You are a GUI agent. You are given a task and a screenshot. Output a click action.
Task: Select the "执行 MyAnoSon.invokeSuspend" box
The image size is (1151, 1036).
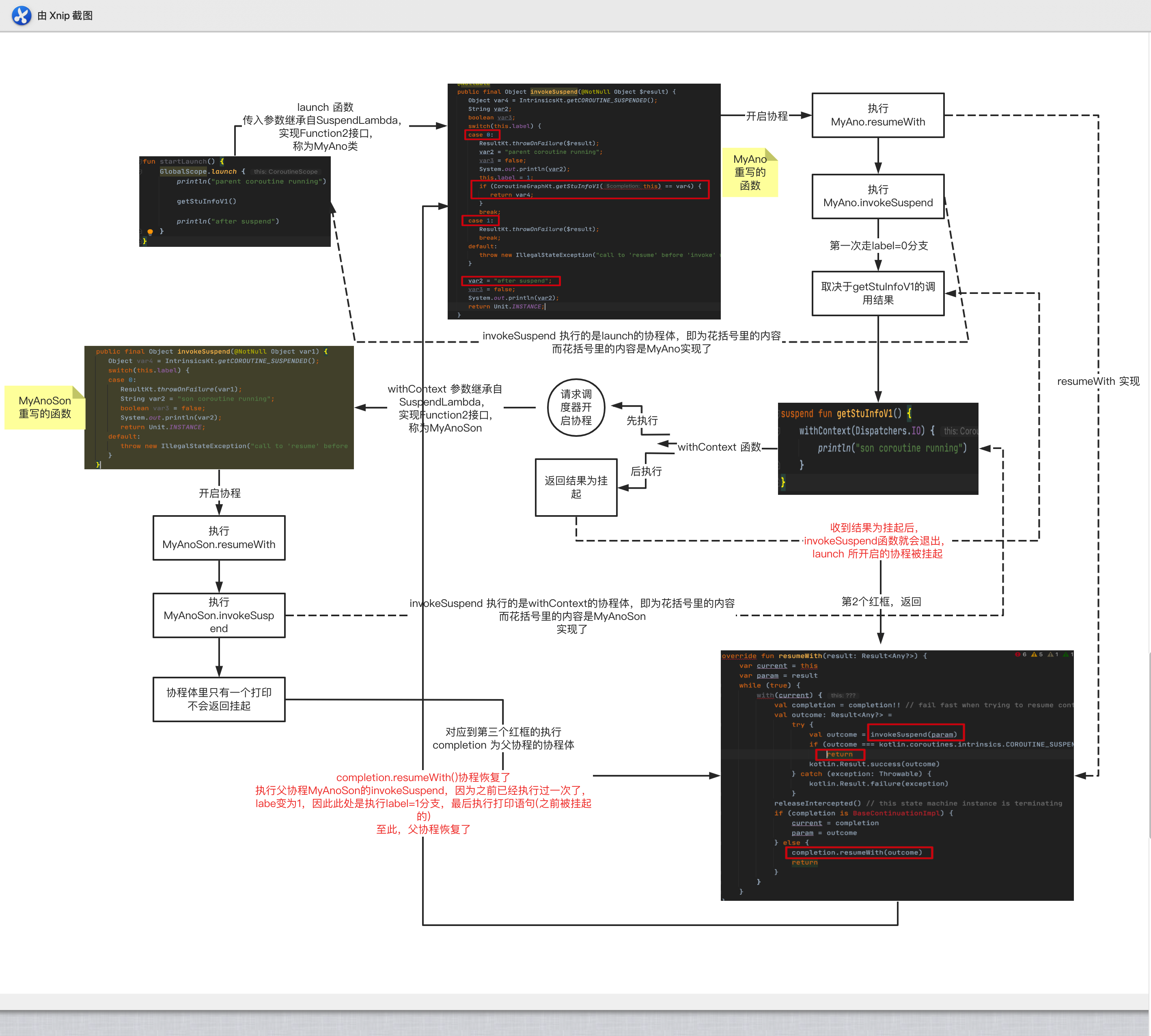219,615
